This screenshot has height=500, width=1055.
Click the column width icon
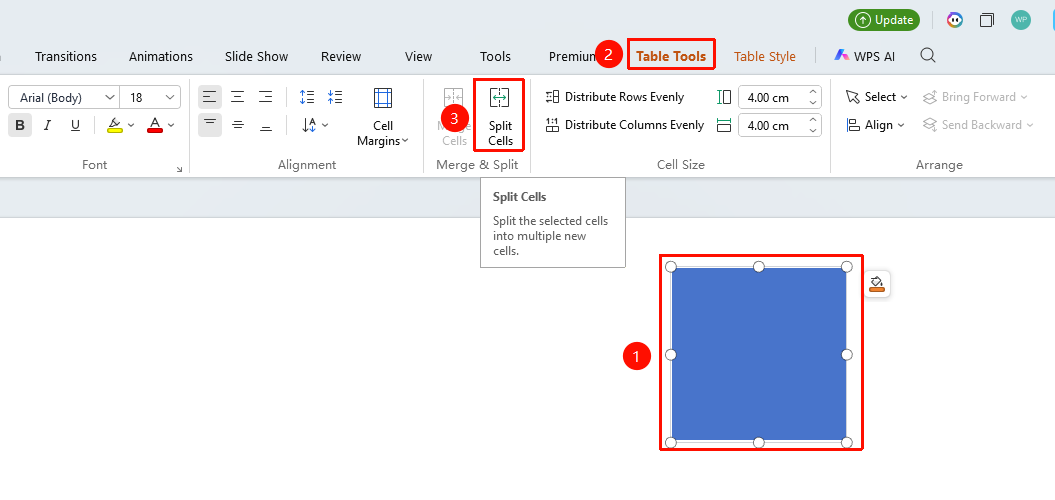point(724,125)
